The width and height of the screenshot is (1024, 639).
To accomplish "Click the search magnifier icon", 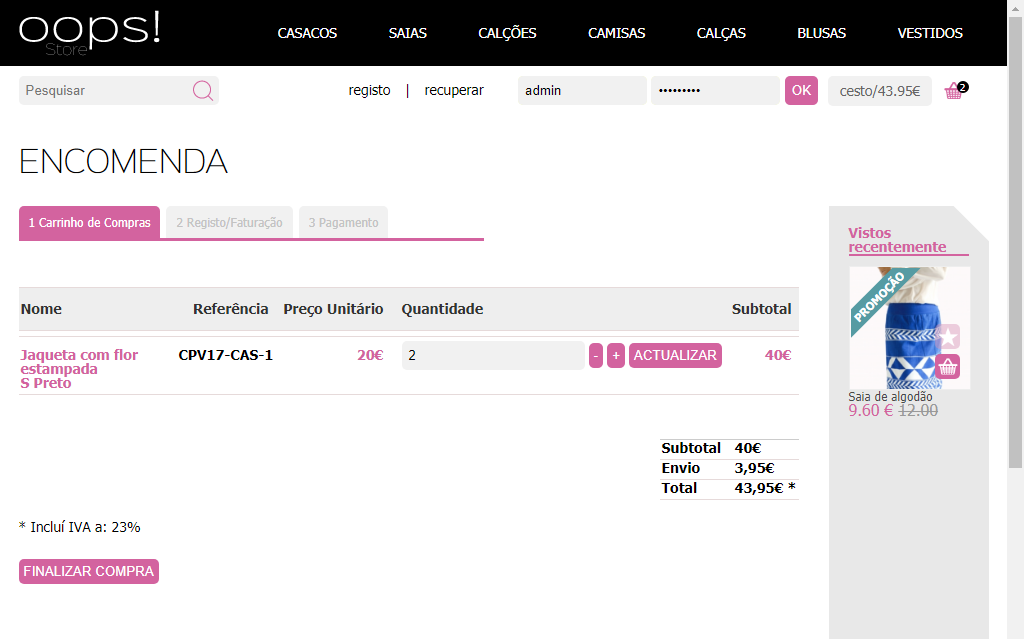I will pyautogui.click(x=202, y=91).
